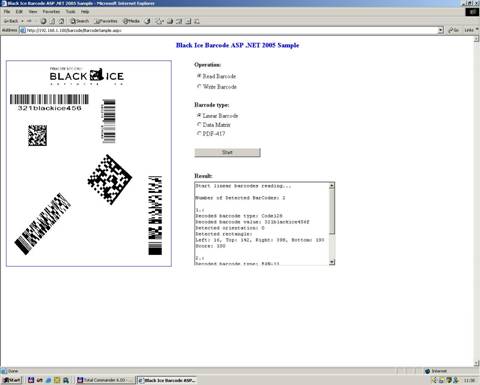Open the Tools menu

pos(70,11)
